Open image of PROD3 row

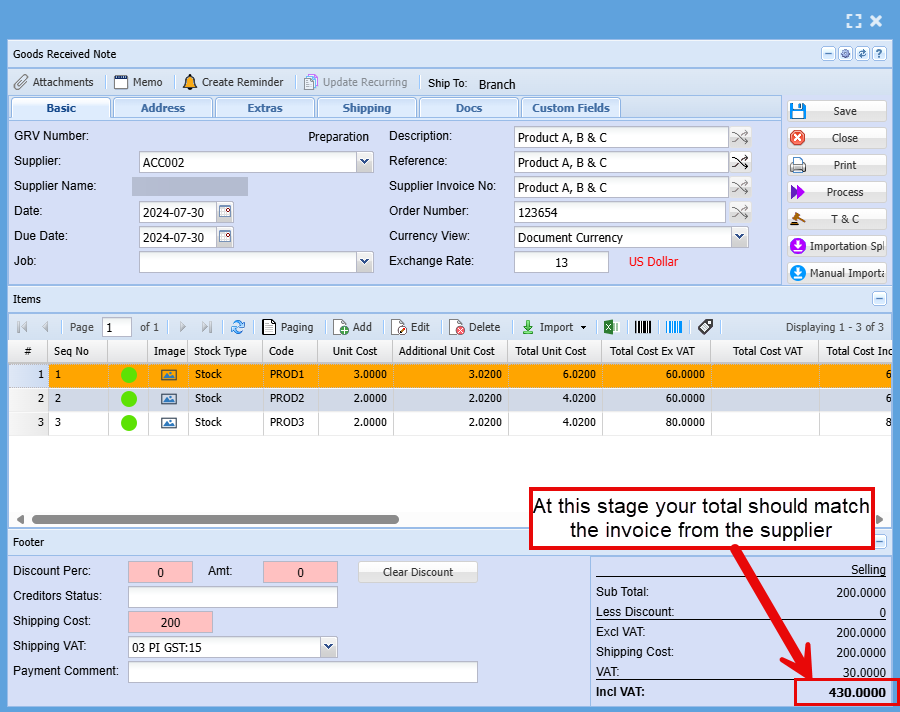[x=169, y=423]
